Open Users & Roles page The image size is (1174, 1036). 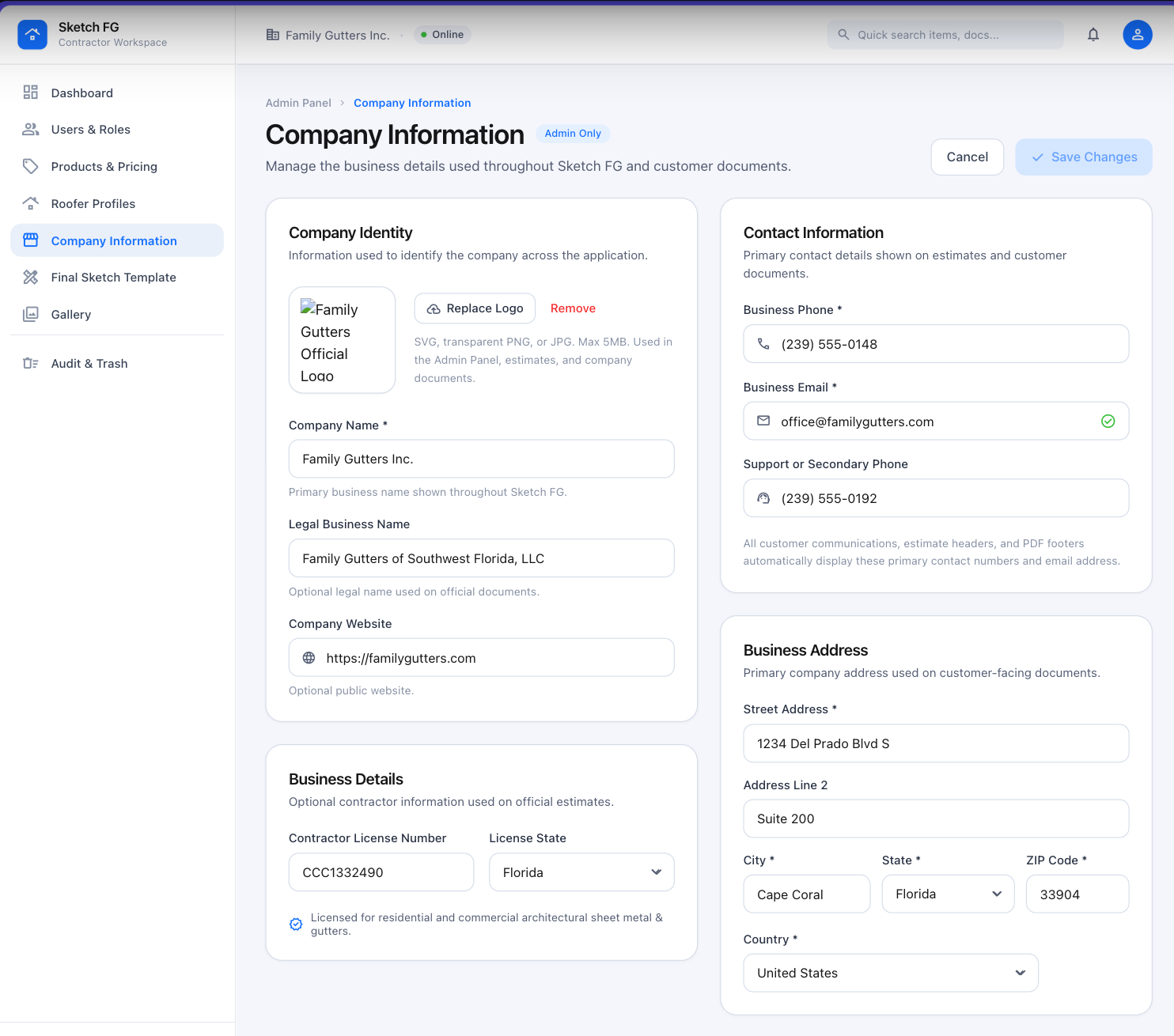117,129
